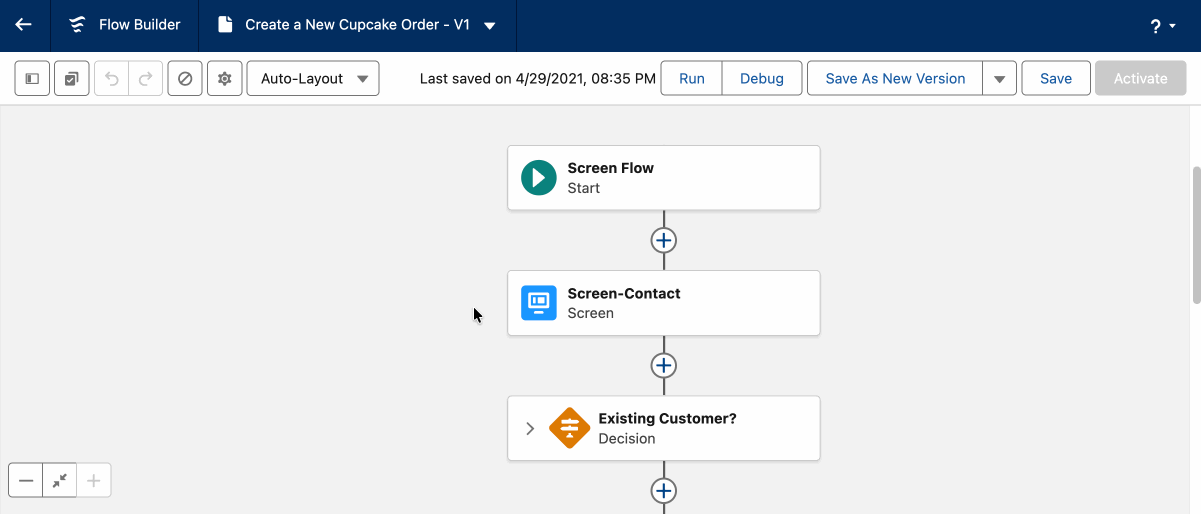
Task: Add element below Screen Flow Start
Action: click(664, 241)
